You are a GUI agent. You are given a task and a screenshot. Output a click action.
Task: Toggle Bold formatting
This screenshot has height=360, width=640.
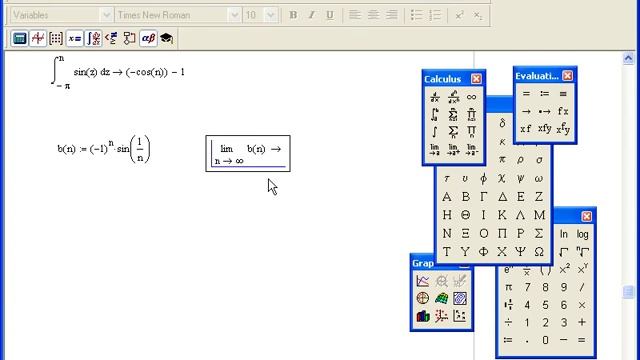(x=293, y=15)
